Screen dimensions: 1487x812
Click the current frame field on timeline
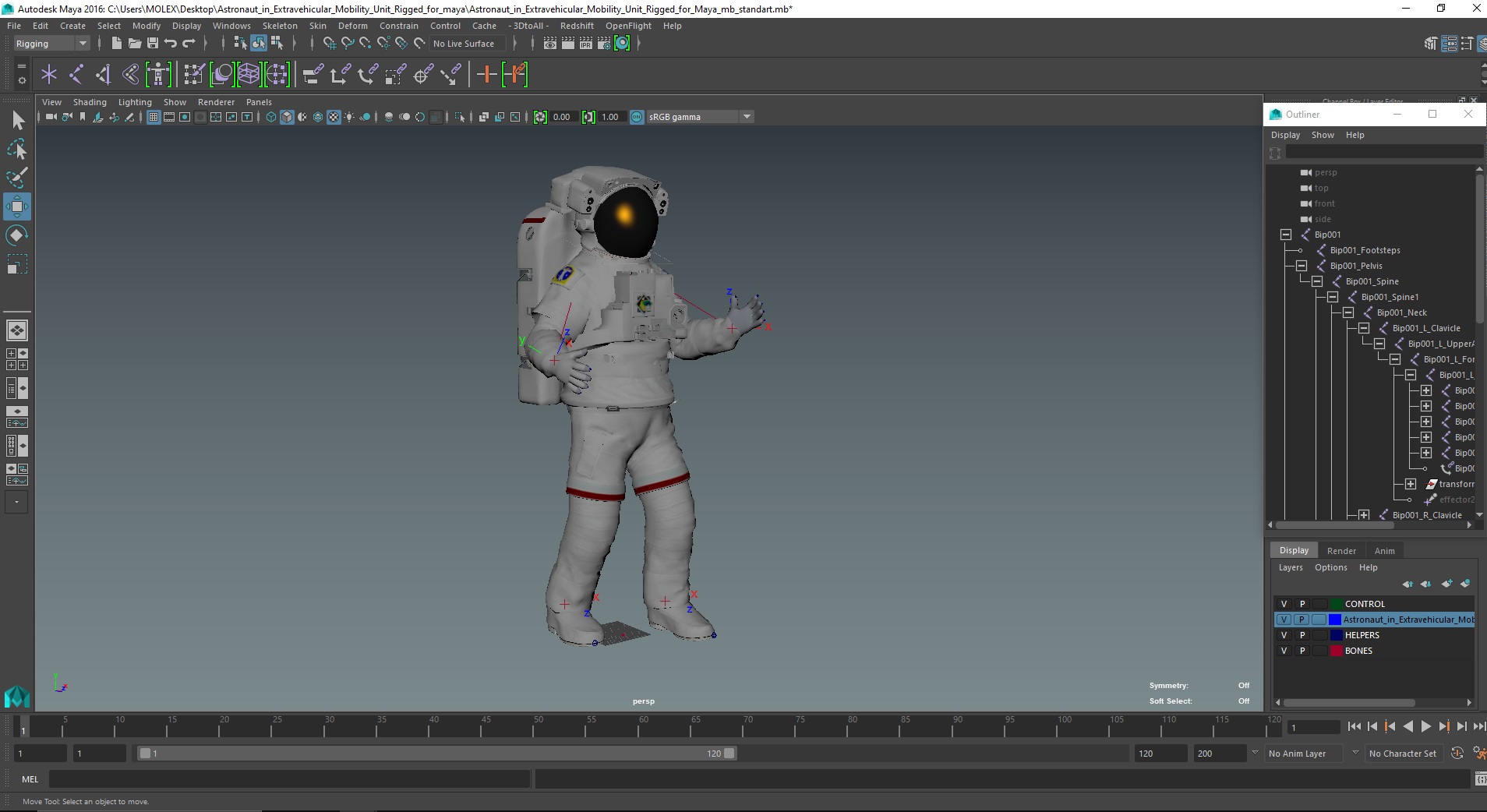(1314, 728)
